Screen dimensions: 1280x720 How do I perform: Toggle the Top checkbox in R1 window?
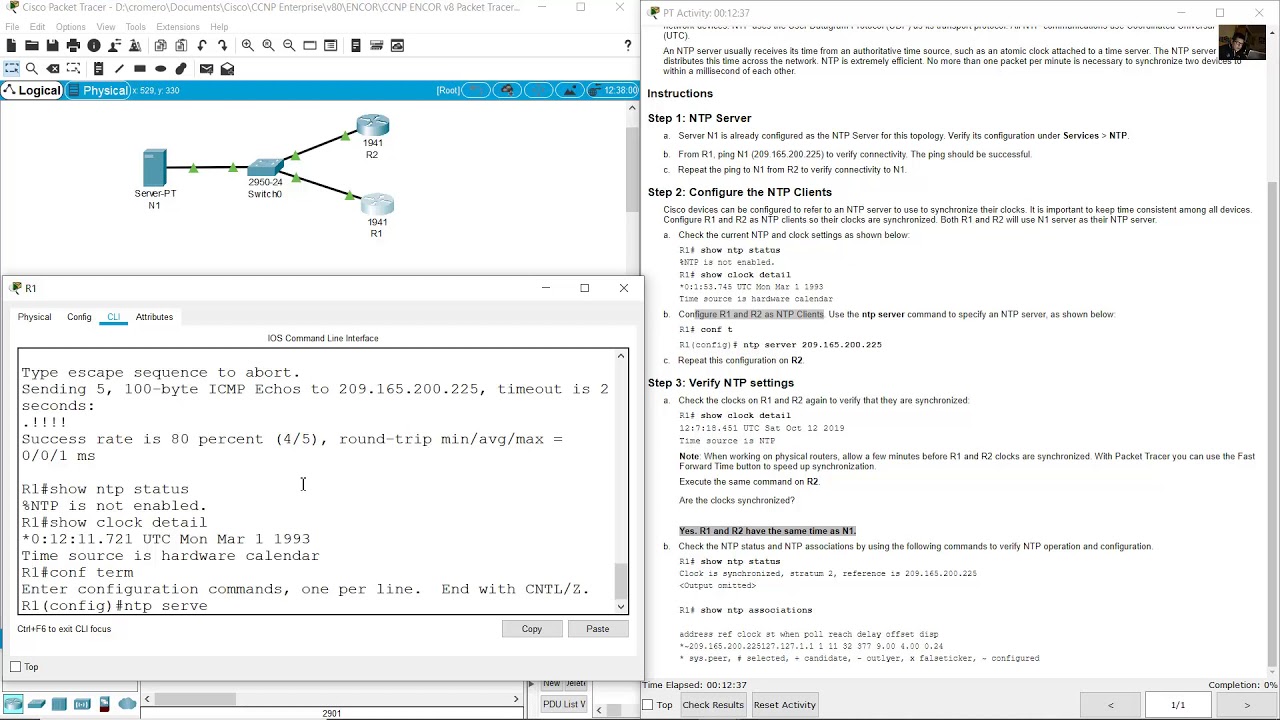coord(15,667)
